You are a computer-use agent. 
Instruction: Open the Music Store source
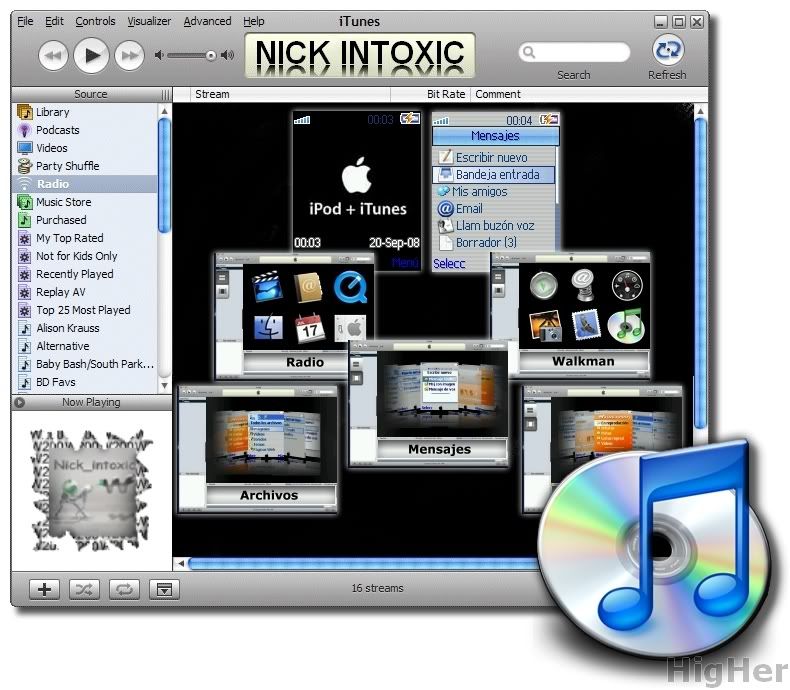point(85,202)
